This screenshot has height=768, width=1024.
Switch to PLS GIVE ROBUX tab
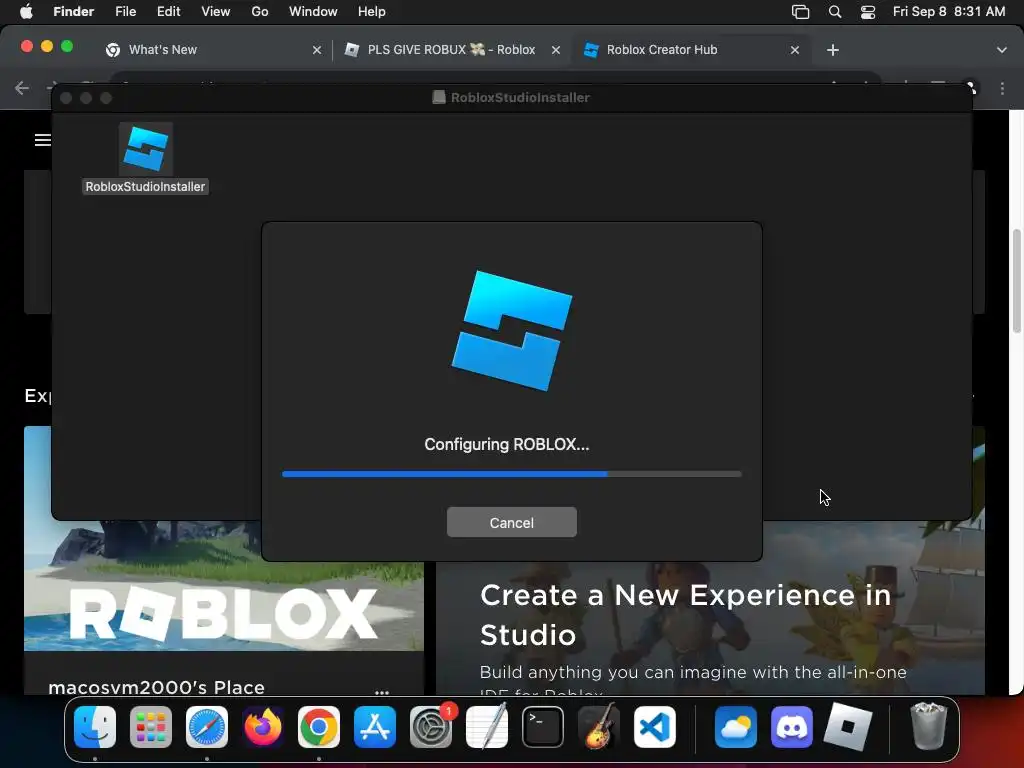coord(451,50)
